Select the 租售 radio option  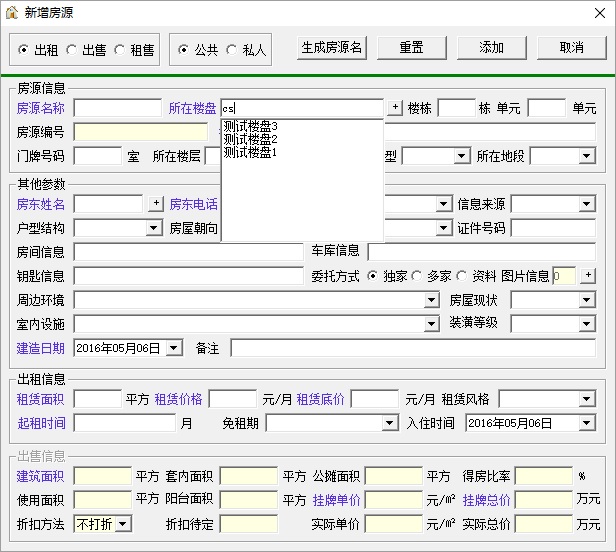(x=134, y=50)
